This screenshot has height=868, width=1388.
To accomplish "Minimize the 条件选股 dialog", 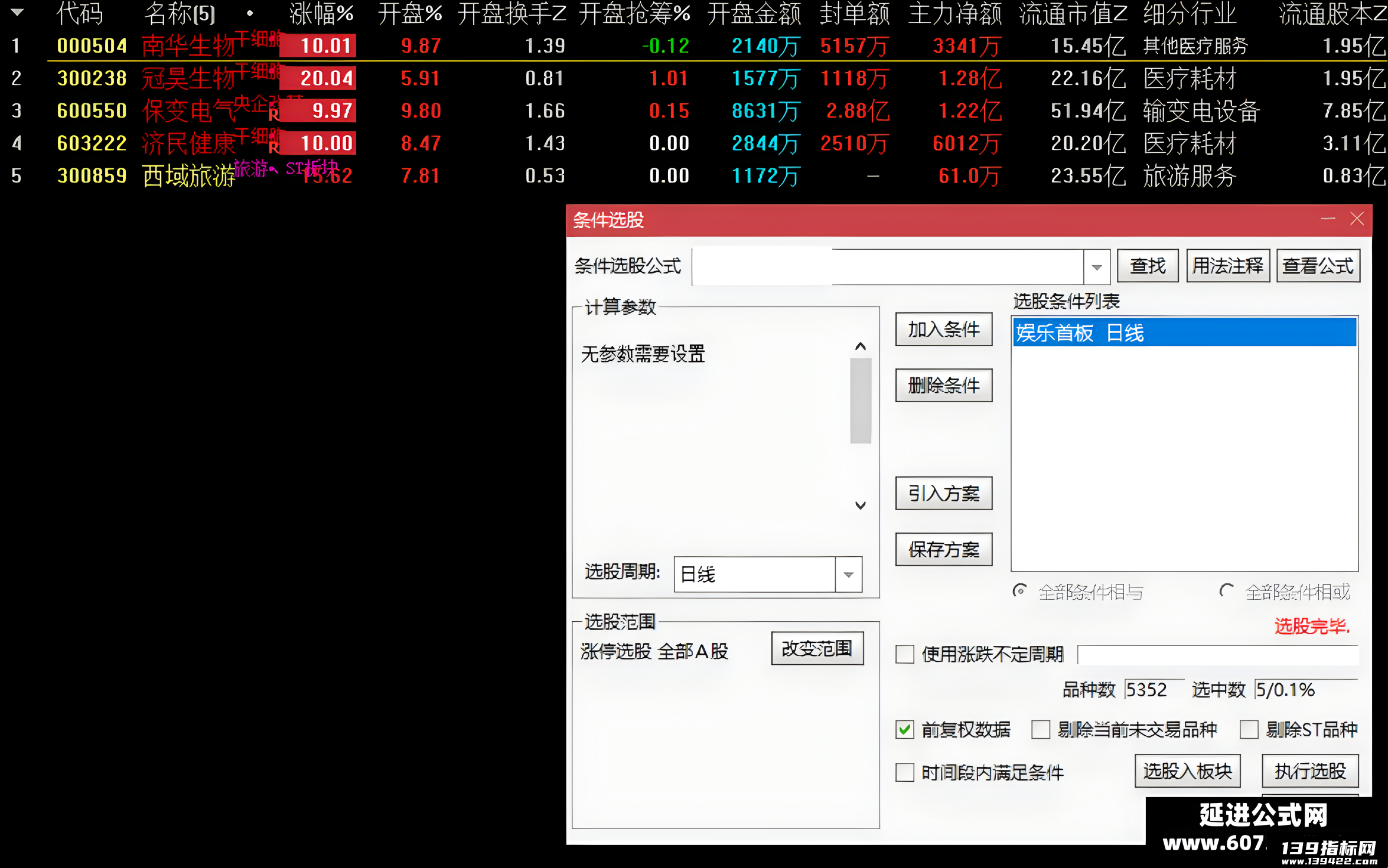I will 1328,219.
